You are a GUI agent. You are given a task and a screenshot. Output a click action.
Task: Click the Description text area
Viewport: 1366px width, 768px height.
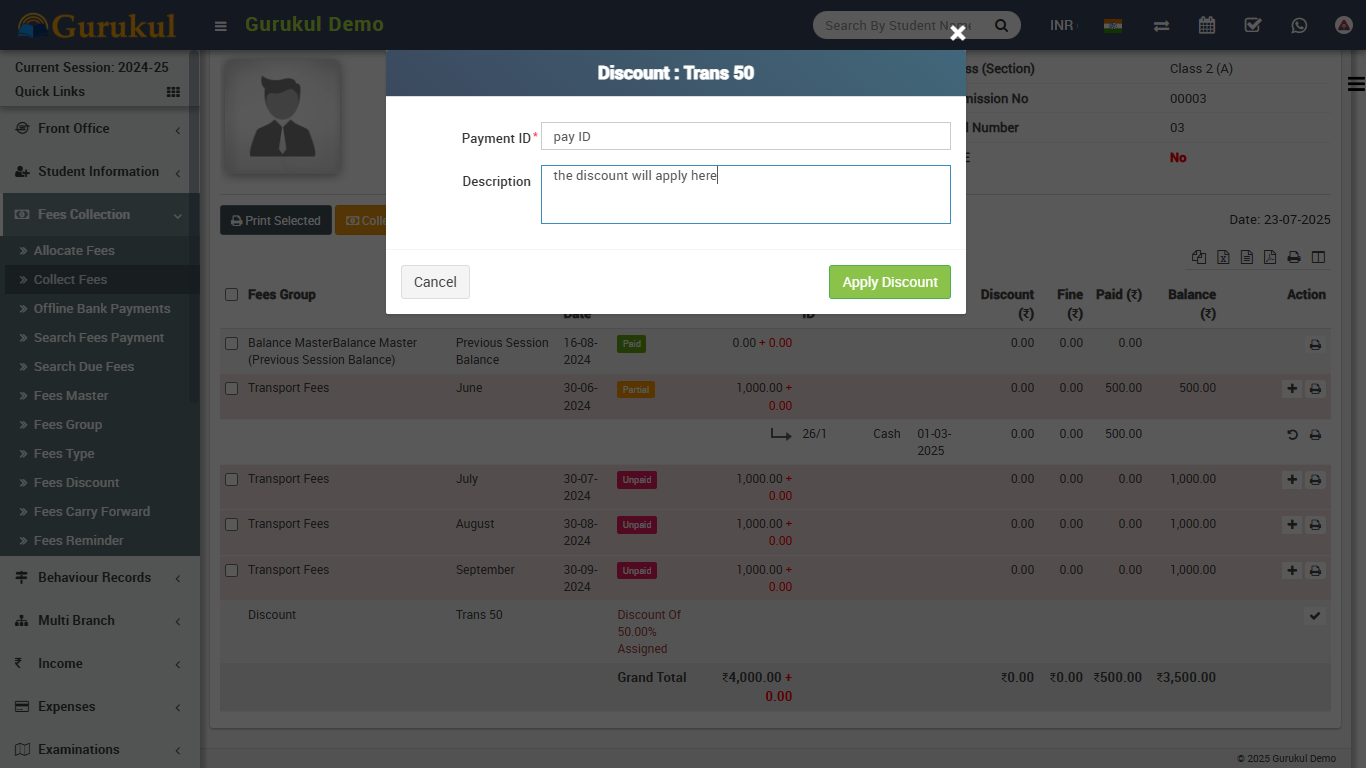[745, 194]
